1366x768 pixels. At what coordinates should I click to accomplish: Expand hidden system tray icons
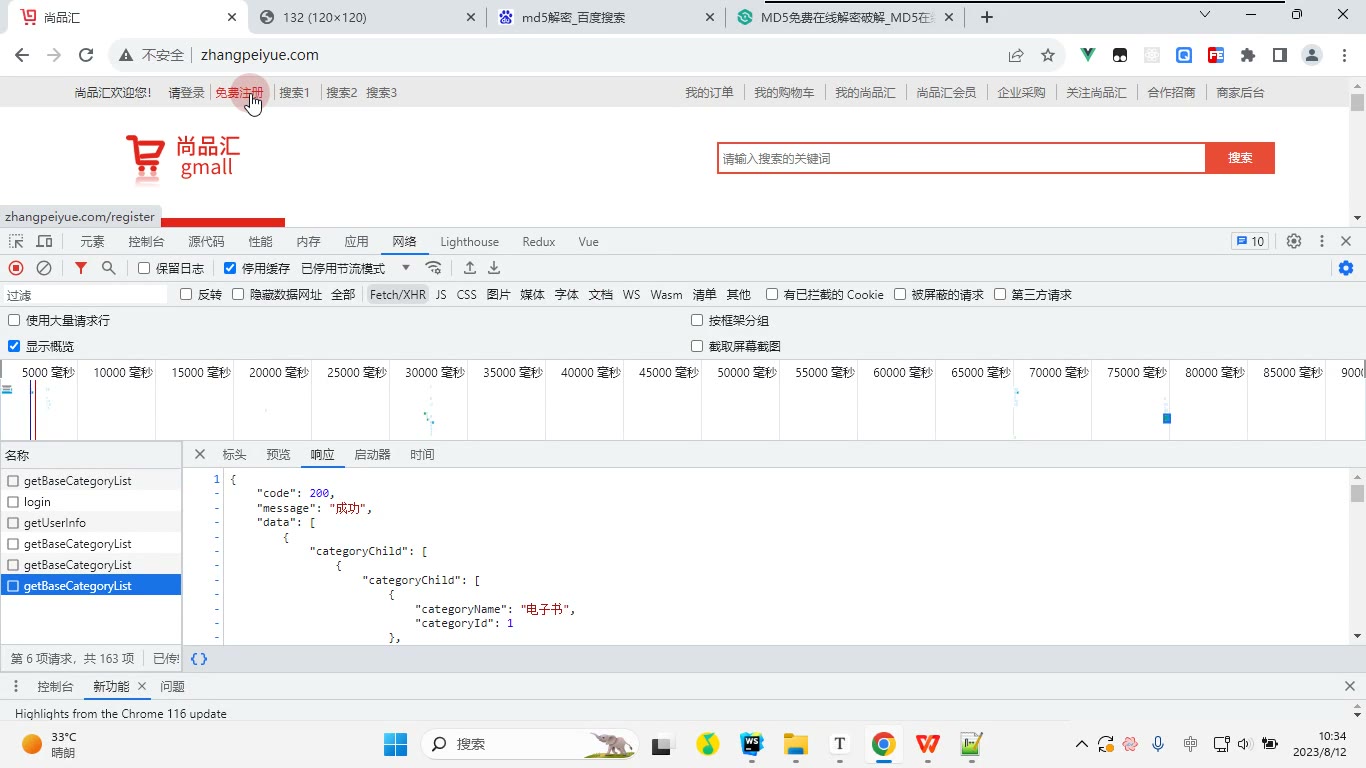pos(1082,744)
